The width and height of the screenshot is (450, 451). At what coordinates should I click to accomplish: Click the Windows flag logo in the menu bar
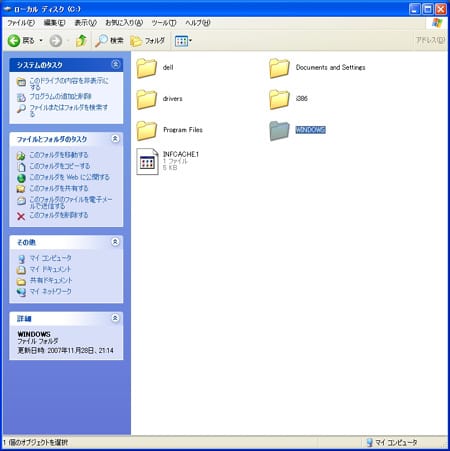pos(437,23)
